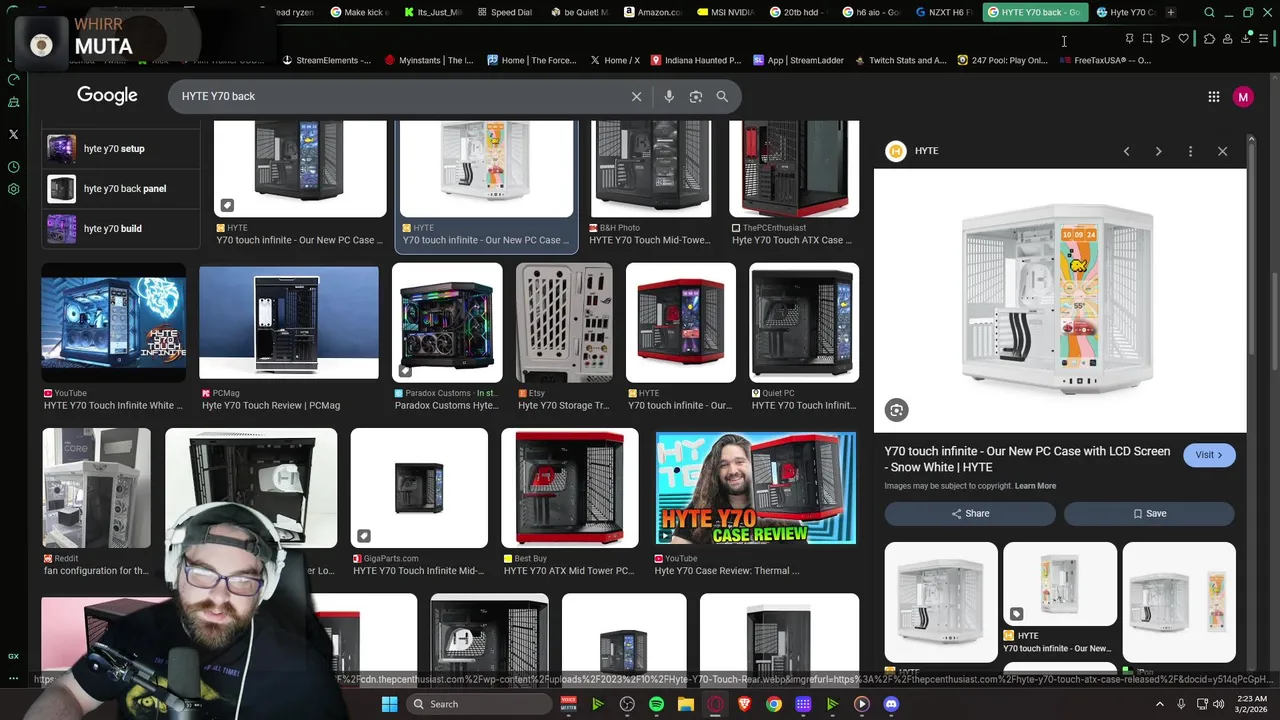
Task: Open the Quiet PC black case thumbnail
Action: click(x=804, y=322)
